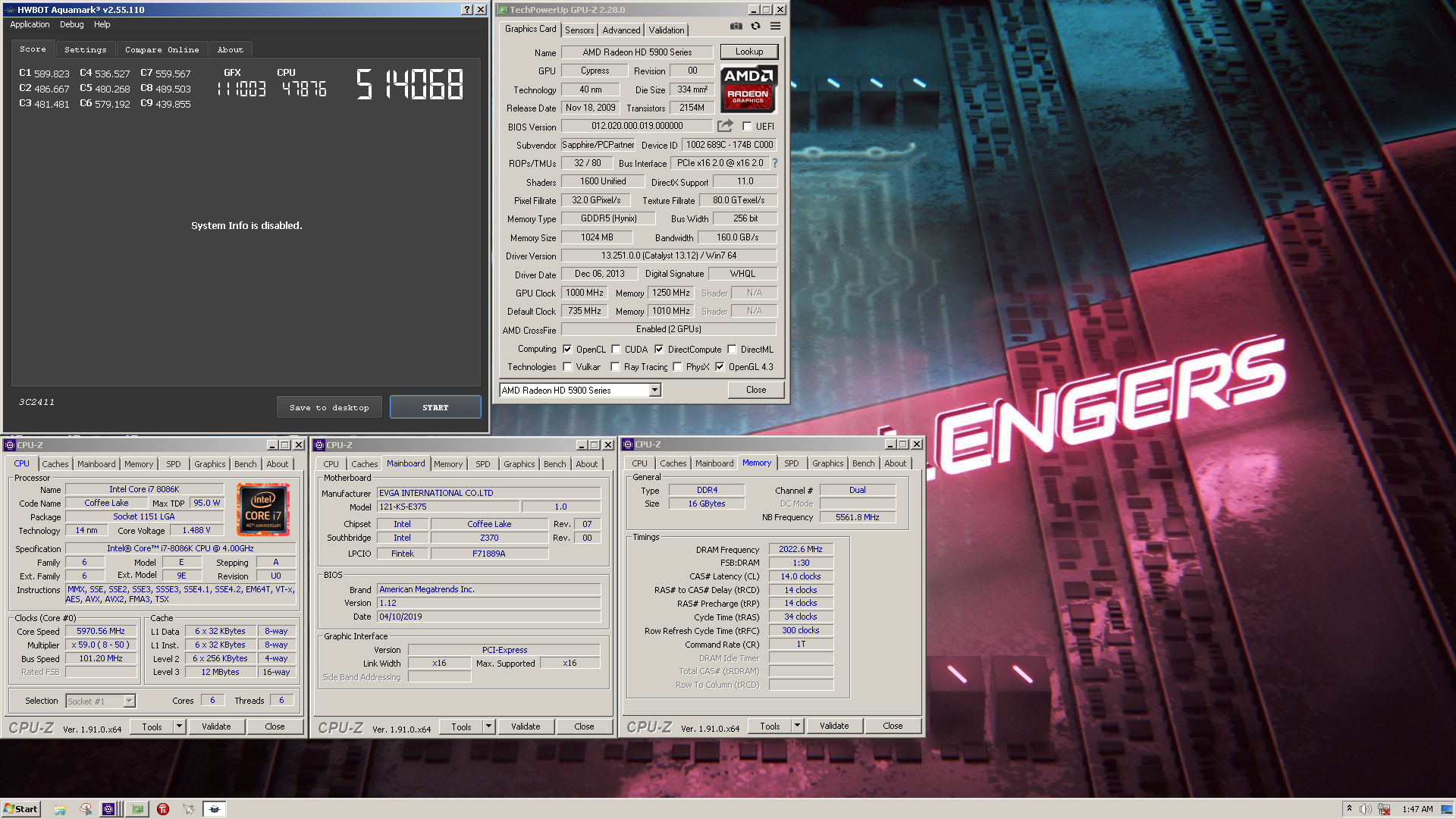The height and width of the screenshot is (819, 1456).
Task: Toggle the Vulkan checkbox
Action: pos(567,367)
